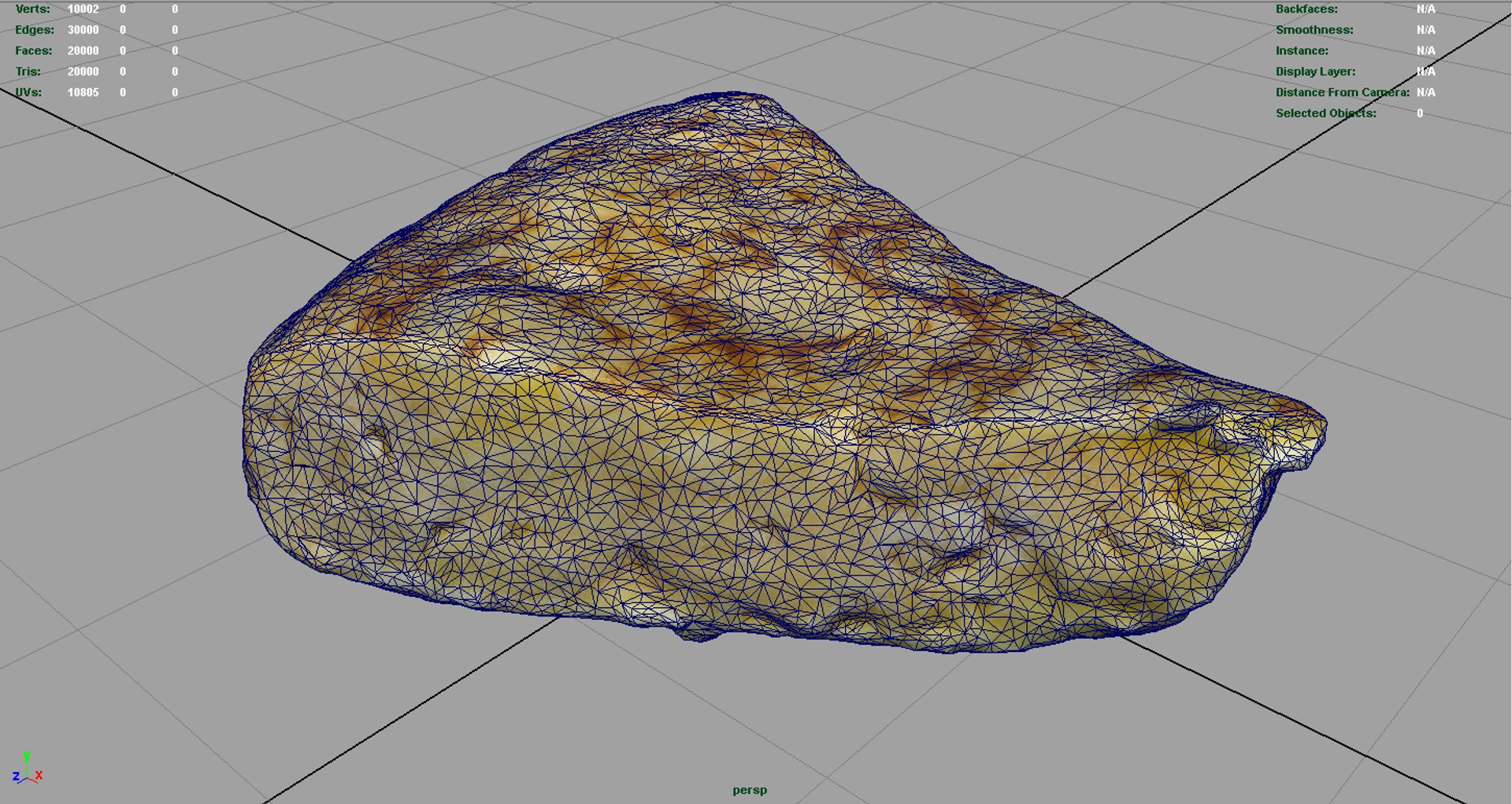Click the UVs count value 10805
Viewport: 1512px width, 804px height.
[83, 92]
